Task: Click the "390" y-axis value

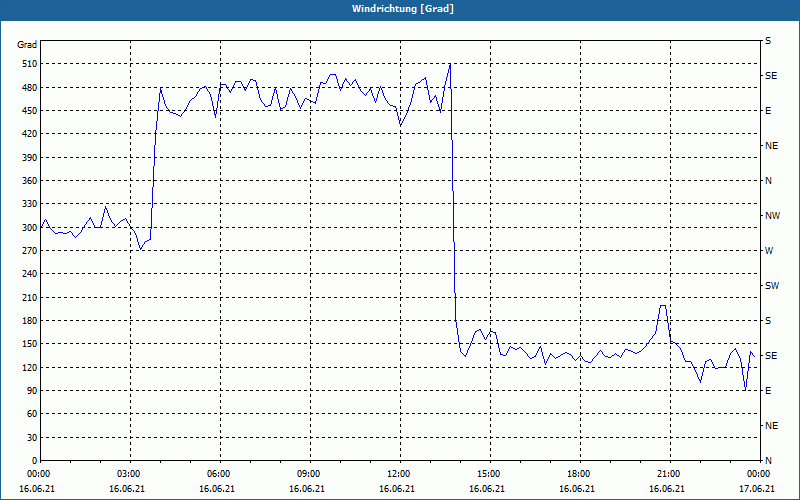Action: [30, 158]
